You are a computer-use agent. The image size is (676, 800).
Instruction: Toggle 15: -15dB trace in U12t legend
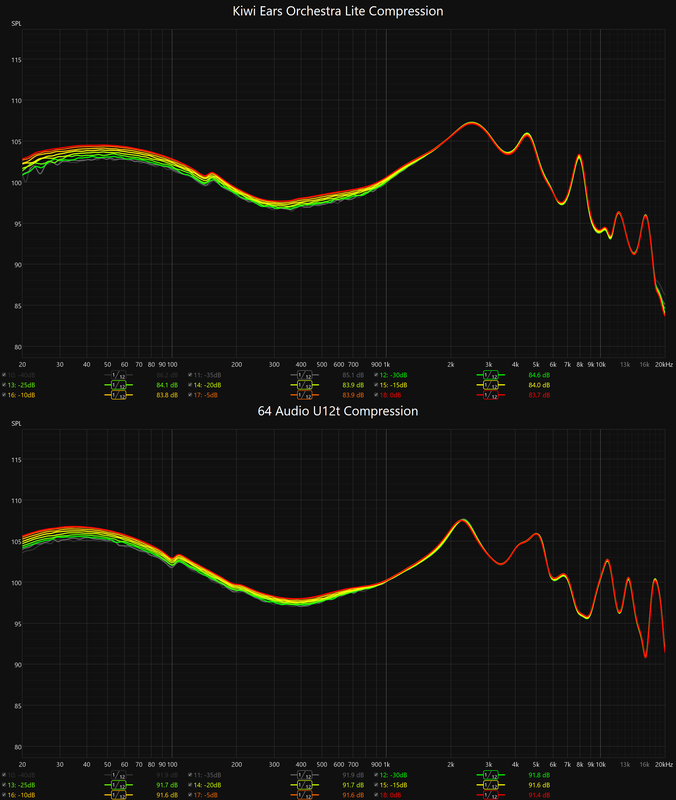pos(376,785)
